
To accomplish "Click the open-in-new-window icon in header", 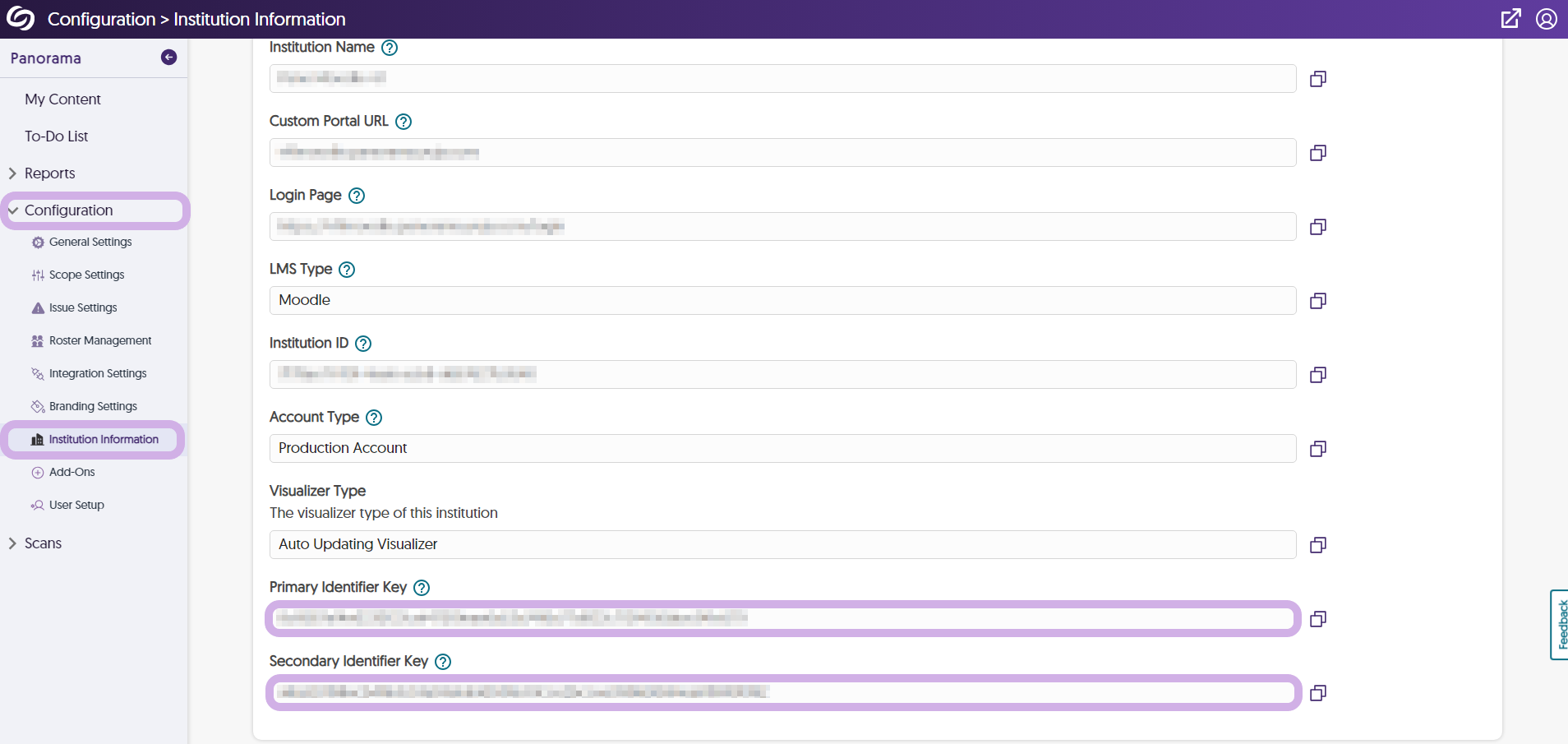I will click(1510, 19).
